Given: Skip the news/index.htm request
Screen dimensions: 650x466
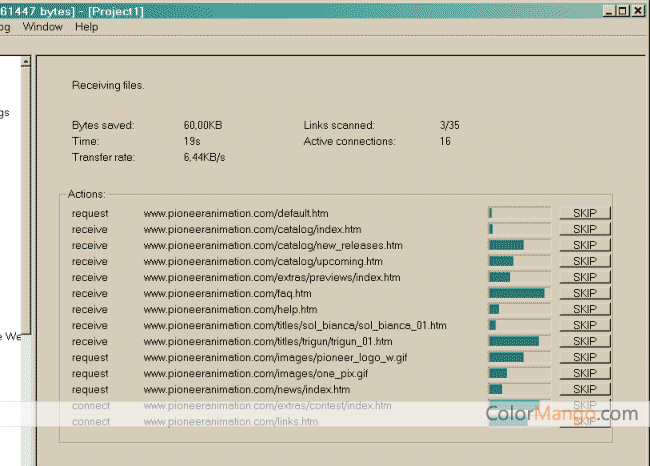Looking at the screenshot, I should 584,389.
